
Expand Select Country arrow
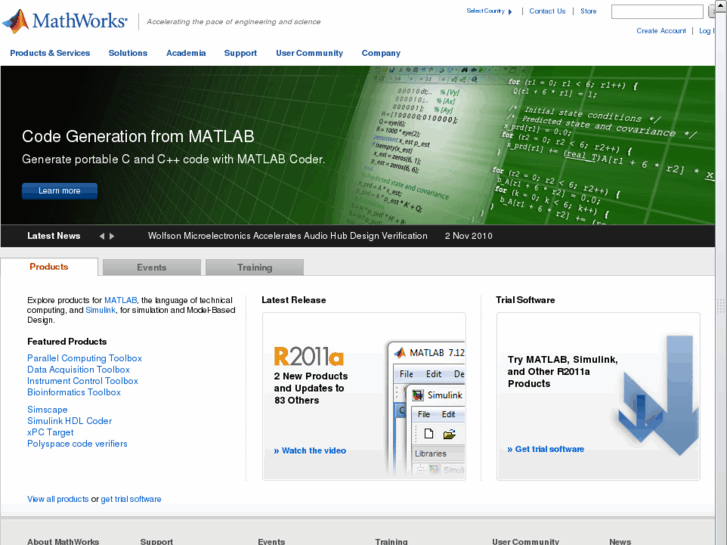[x=510, y=12]
